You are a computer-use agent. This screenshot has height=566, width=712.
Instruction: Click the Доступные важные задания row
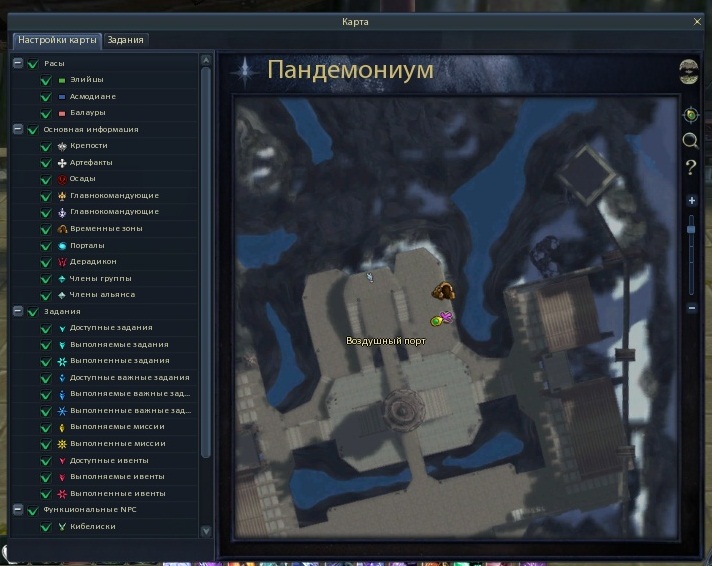[x=104, y=378]
